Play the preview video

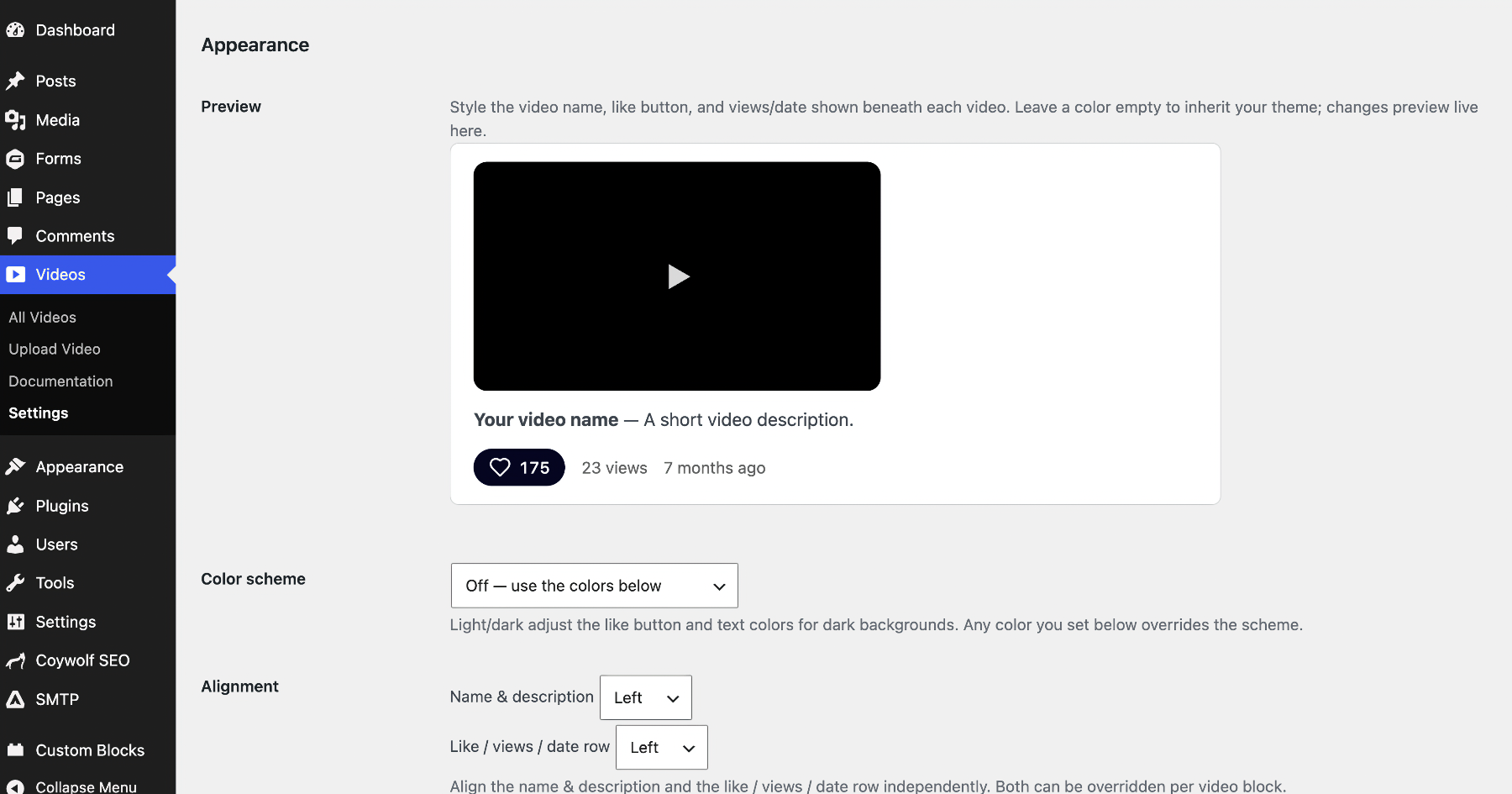pos(678,276)
